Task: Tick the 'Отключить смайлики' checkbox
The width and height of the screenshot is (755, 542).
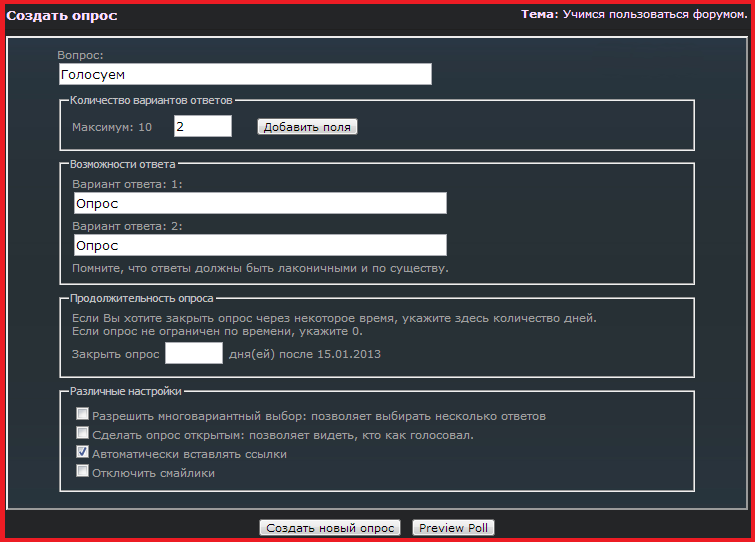Action: tap(82, 470)
